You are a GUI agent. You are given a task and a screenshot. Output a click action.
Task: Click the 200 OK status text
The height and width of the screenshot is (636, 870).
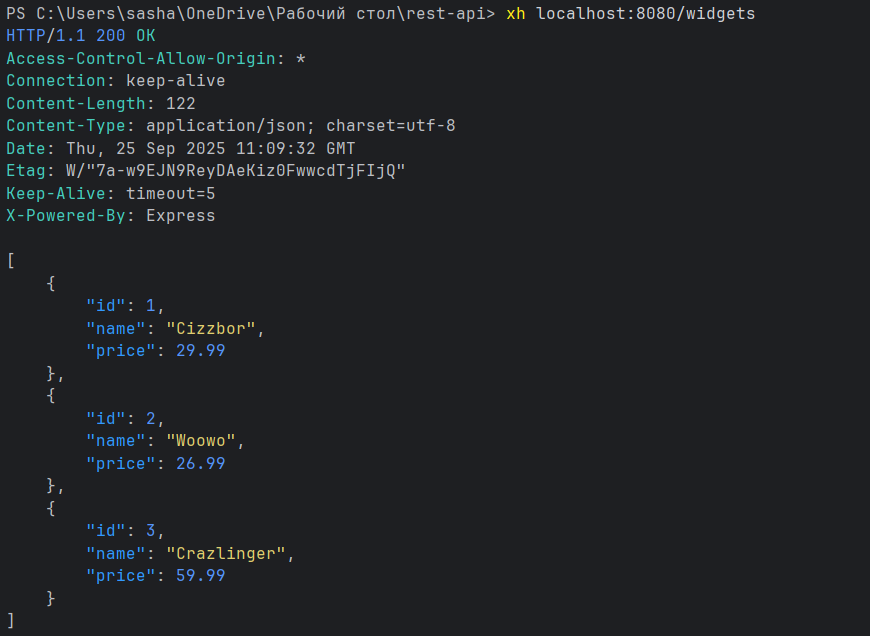[126, 35]
